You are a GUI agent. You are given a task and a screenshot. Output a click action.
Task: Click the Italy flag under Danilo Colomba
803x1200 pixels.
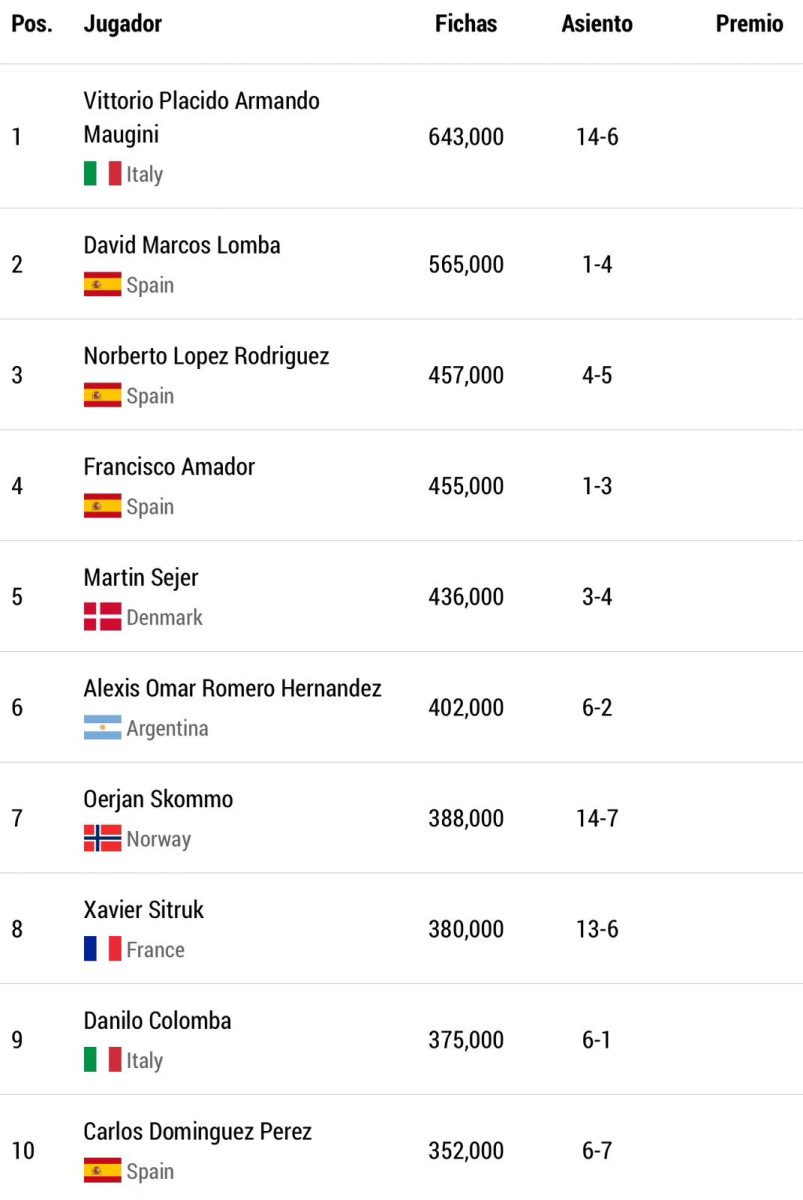click(102, 1060)
